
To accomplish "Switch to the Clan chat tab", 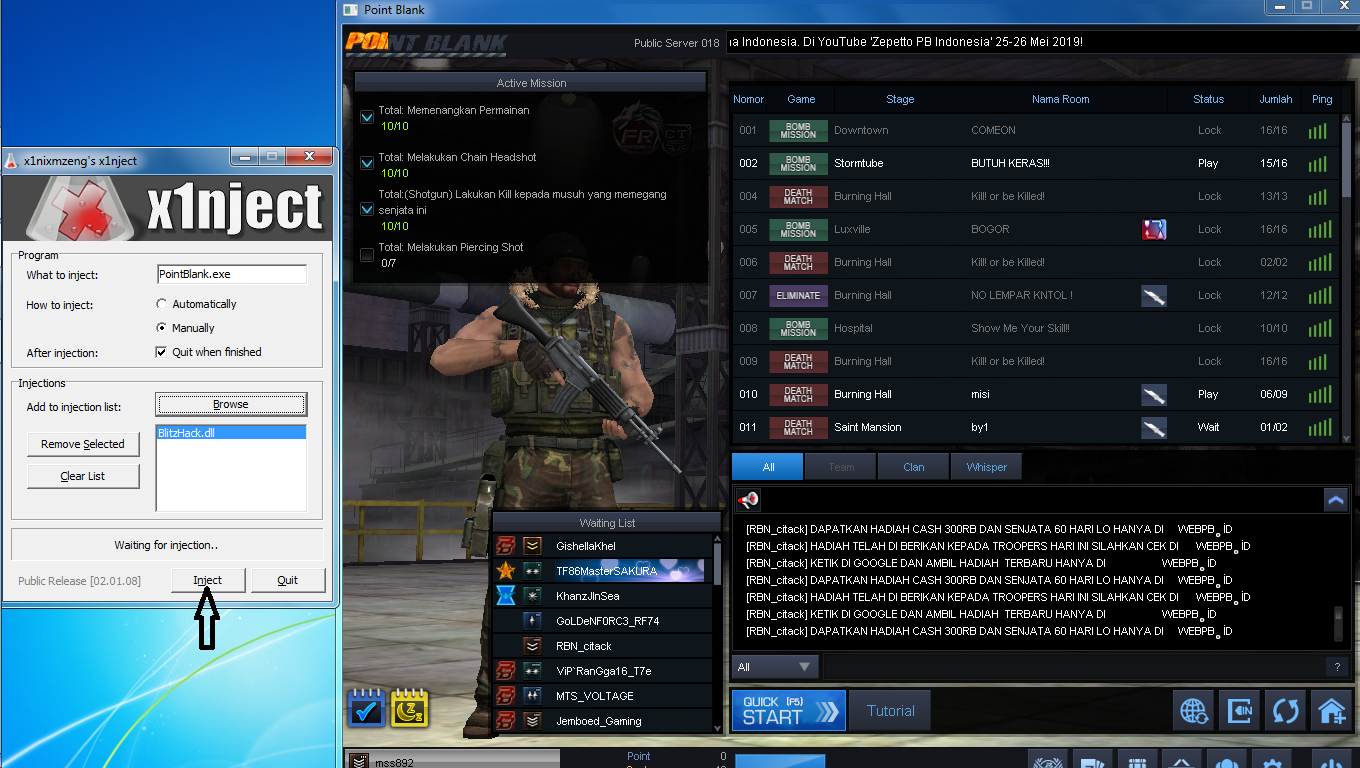I will tap(913, 467).
